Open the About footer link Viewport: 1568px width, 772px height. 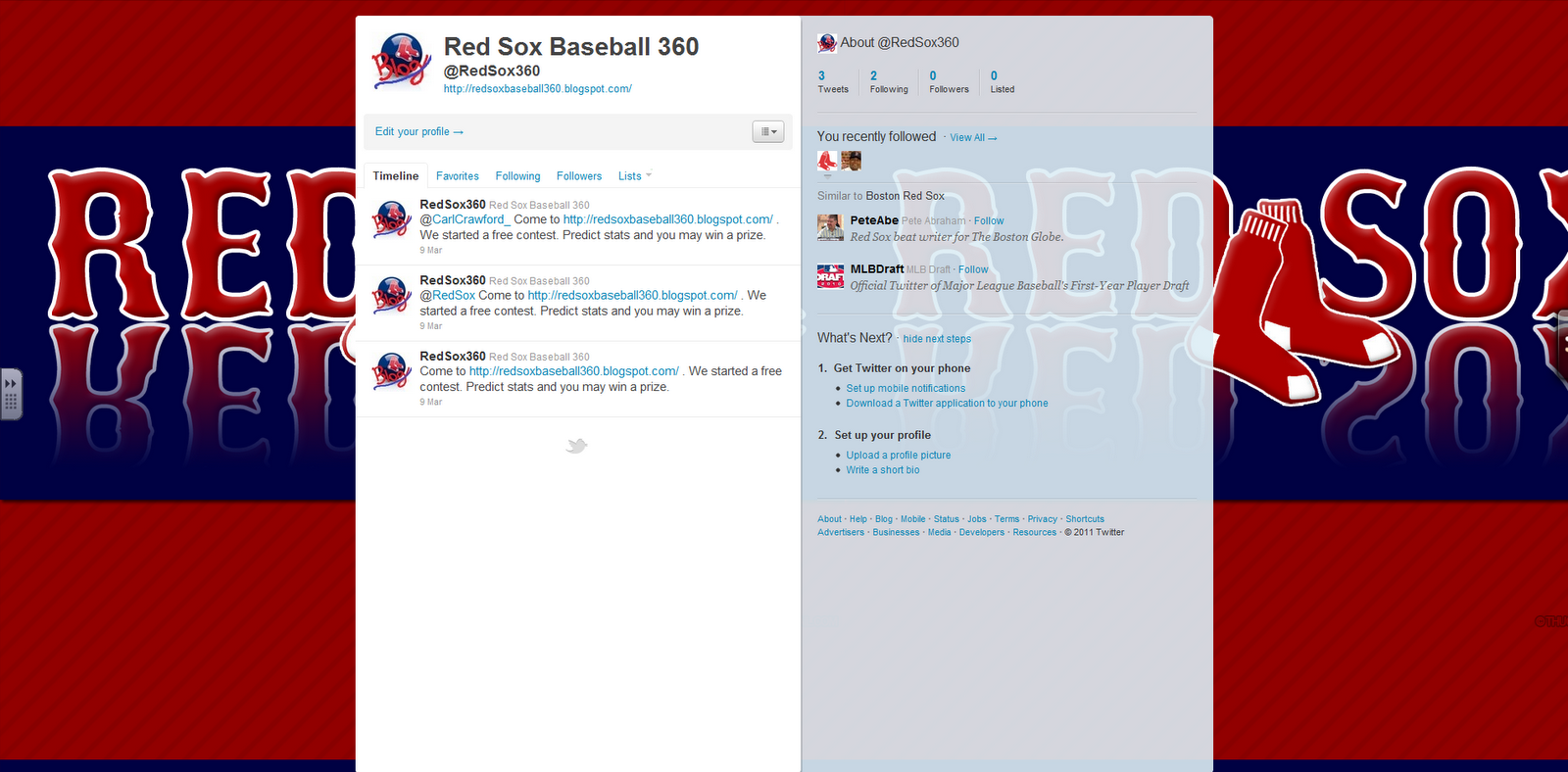click(x=829, y=519)
